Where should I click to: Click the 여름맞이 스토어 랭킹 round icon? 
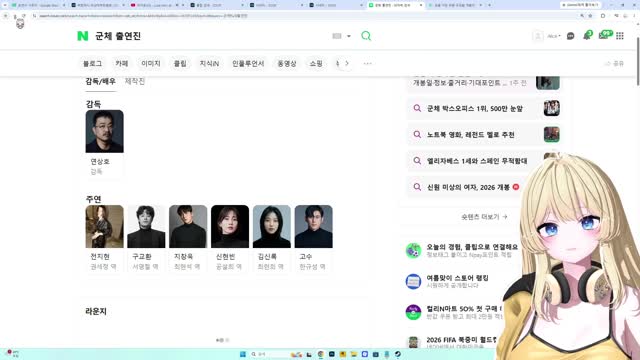[413, 282]
